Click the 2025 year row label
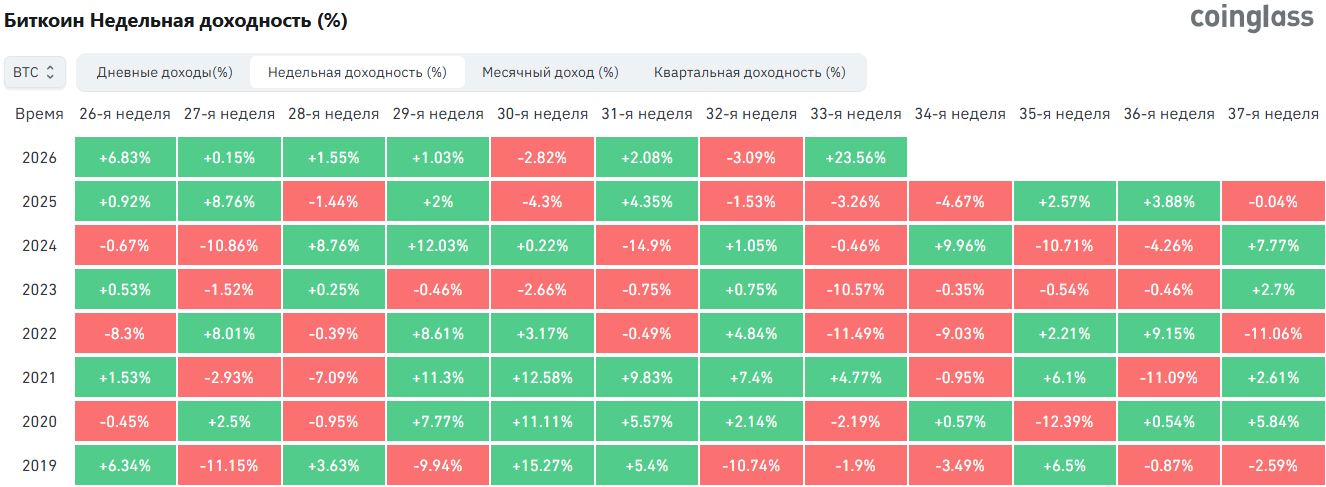 pyautogui.click(x=40, y=202)
